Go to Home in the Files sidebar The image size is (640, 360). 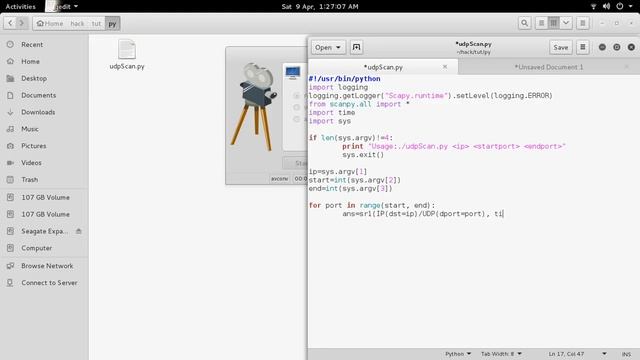[x=30, y=61]
